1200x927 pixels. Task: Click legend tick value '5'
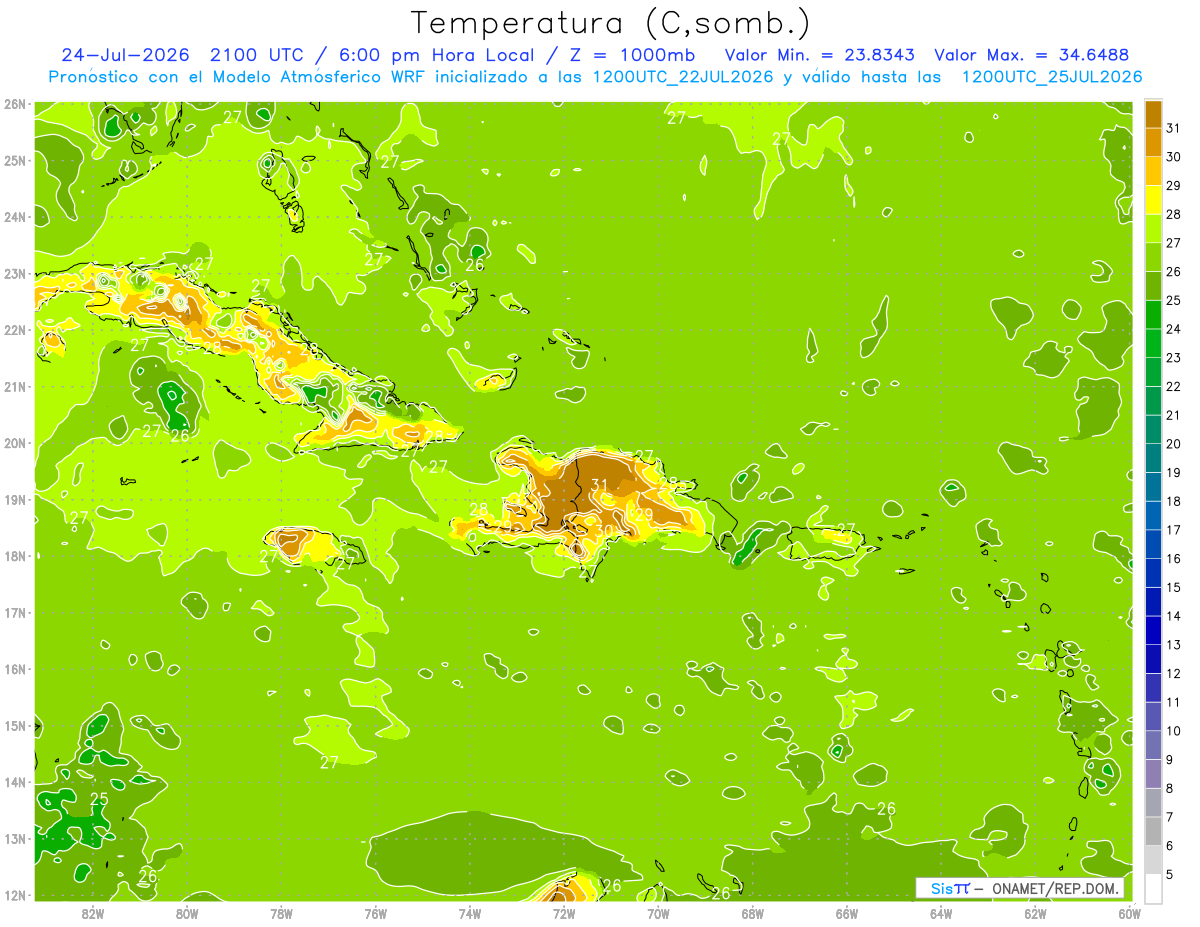click(x=1169, y=875)
